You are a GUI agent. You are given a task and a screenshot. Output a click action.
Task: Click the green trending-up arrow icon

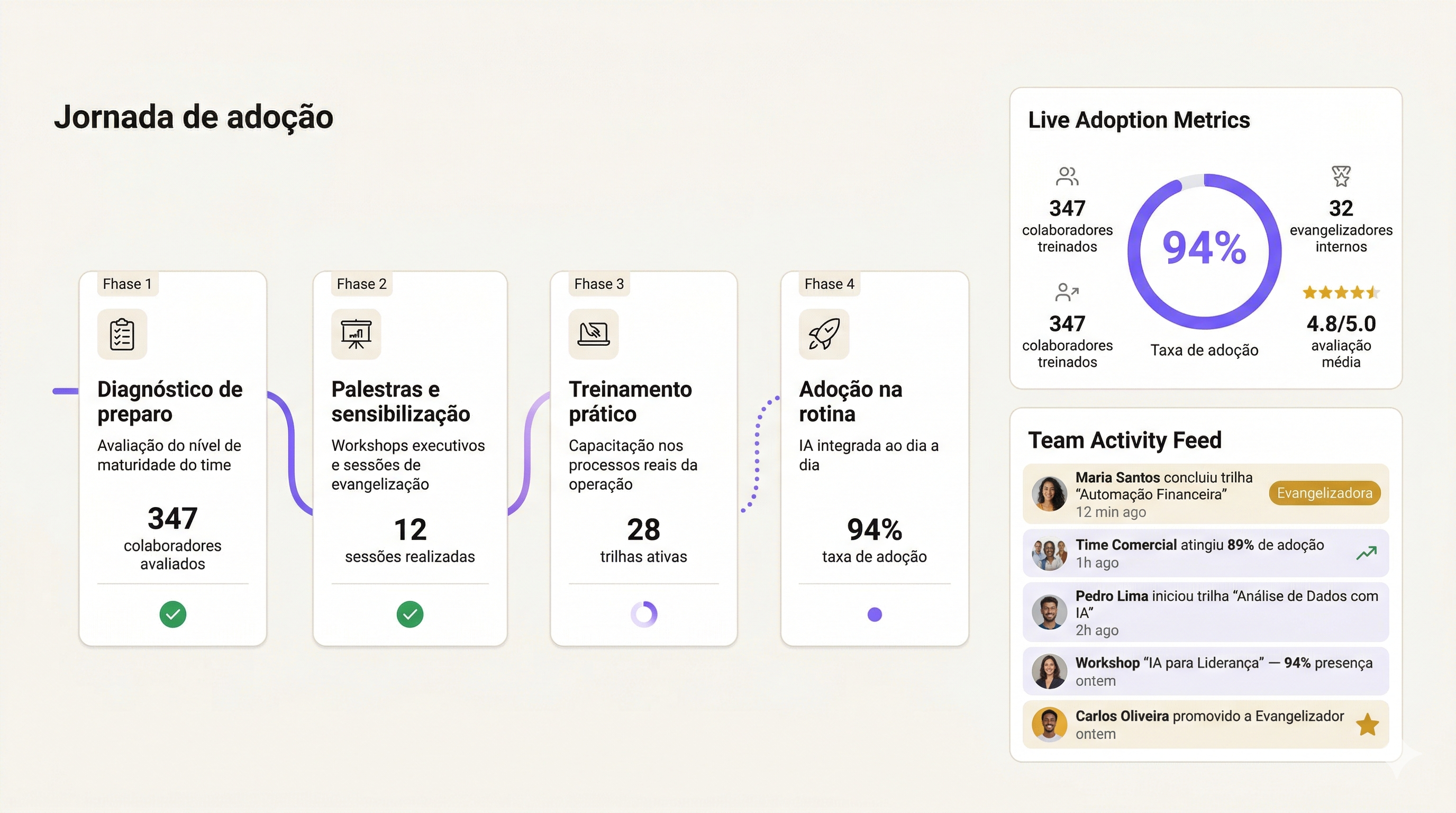coord(1366,553)
